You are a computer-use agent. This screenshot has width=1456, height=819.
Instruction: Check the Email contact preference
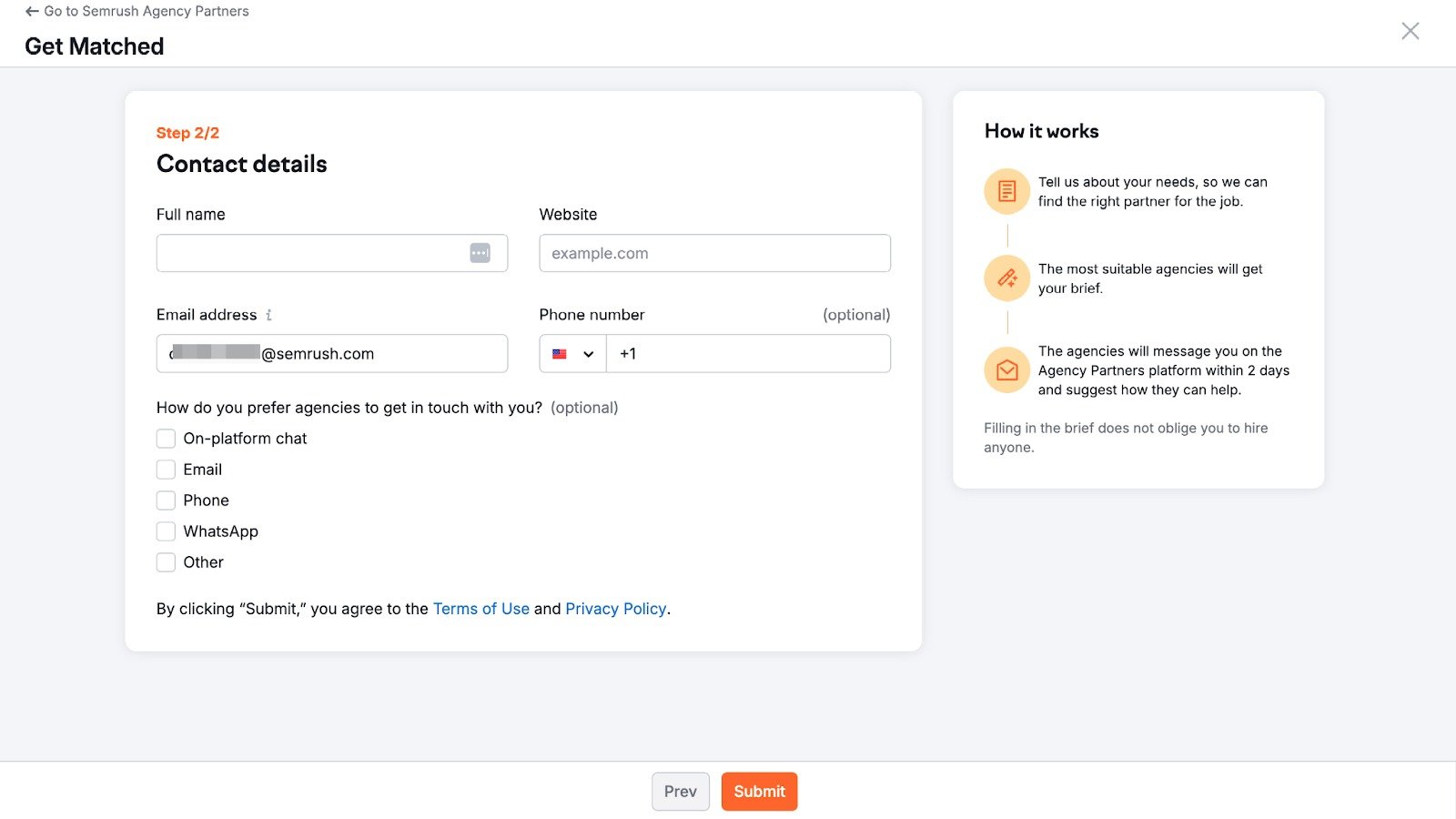(x=166, y=469)
